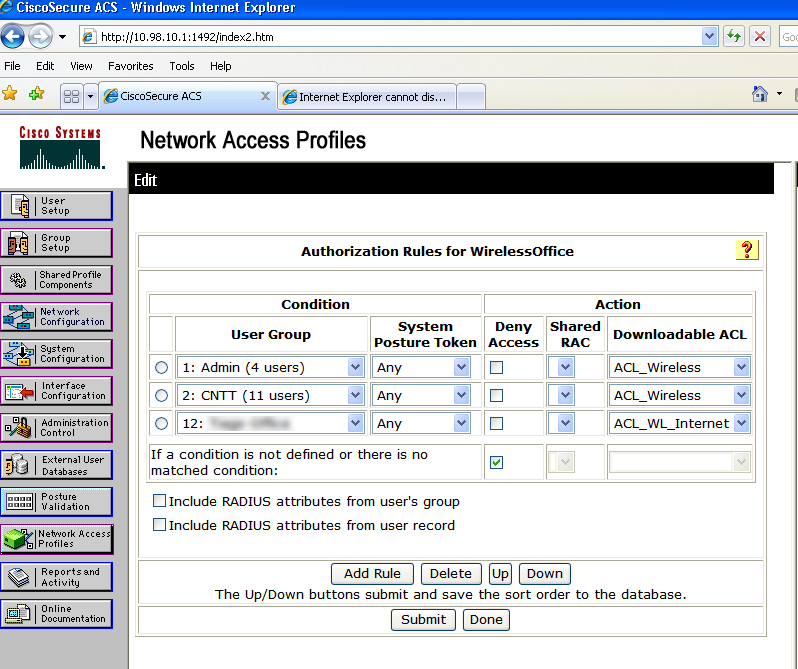Open User Setup from the sidebar

tap(56, 206)
